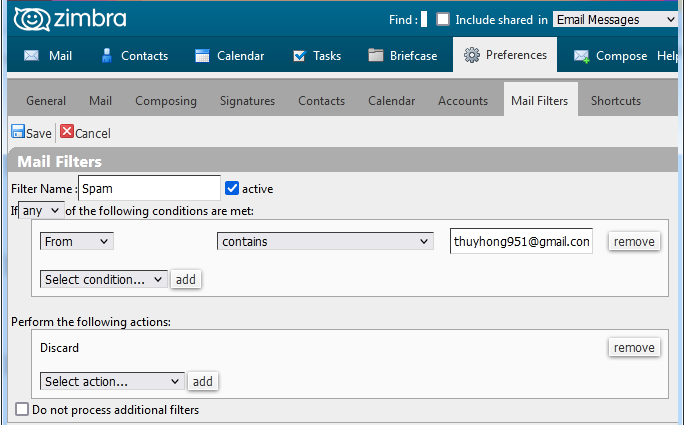Click the Zimbra logo
Image resolution: width=684 pixels, height=425 pixels.
[x=70, y=19]
